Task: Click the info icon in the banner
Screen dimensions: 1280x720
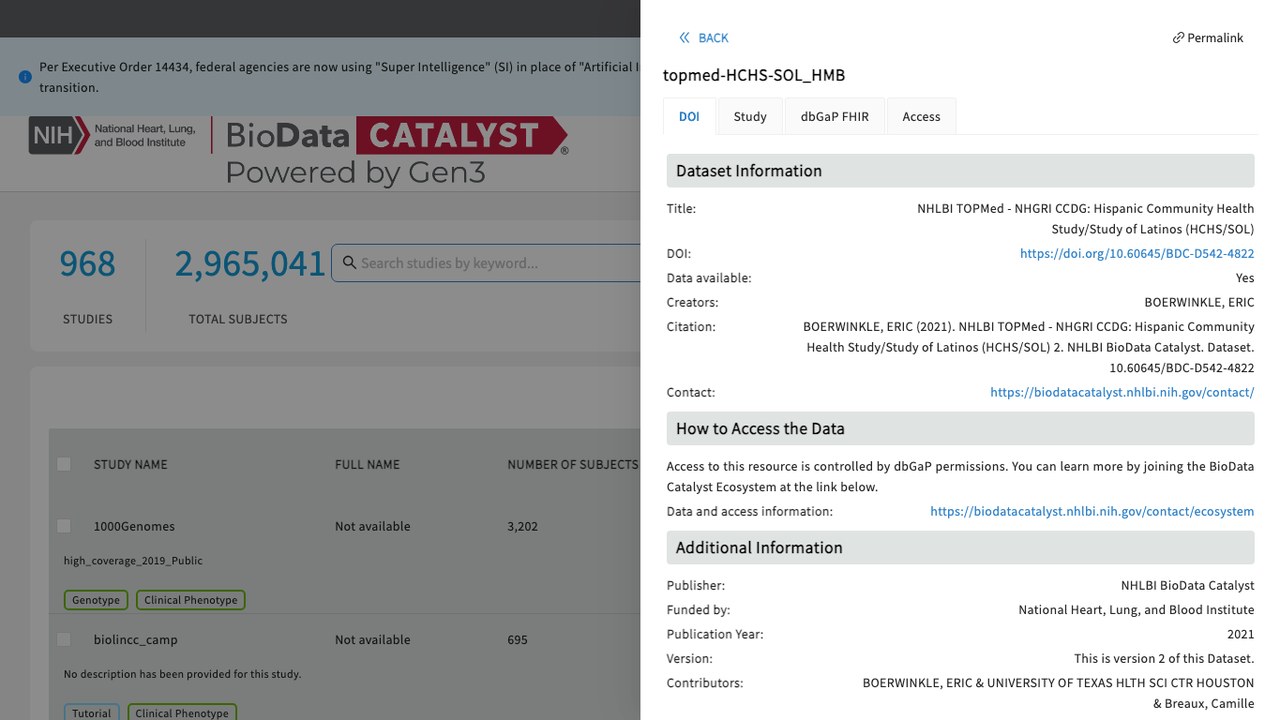Action: click(25, 77)
